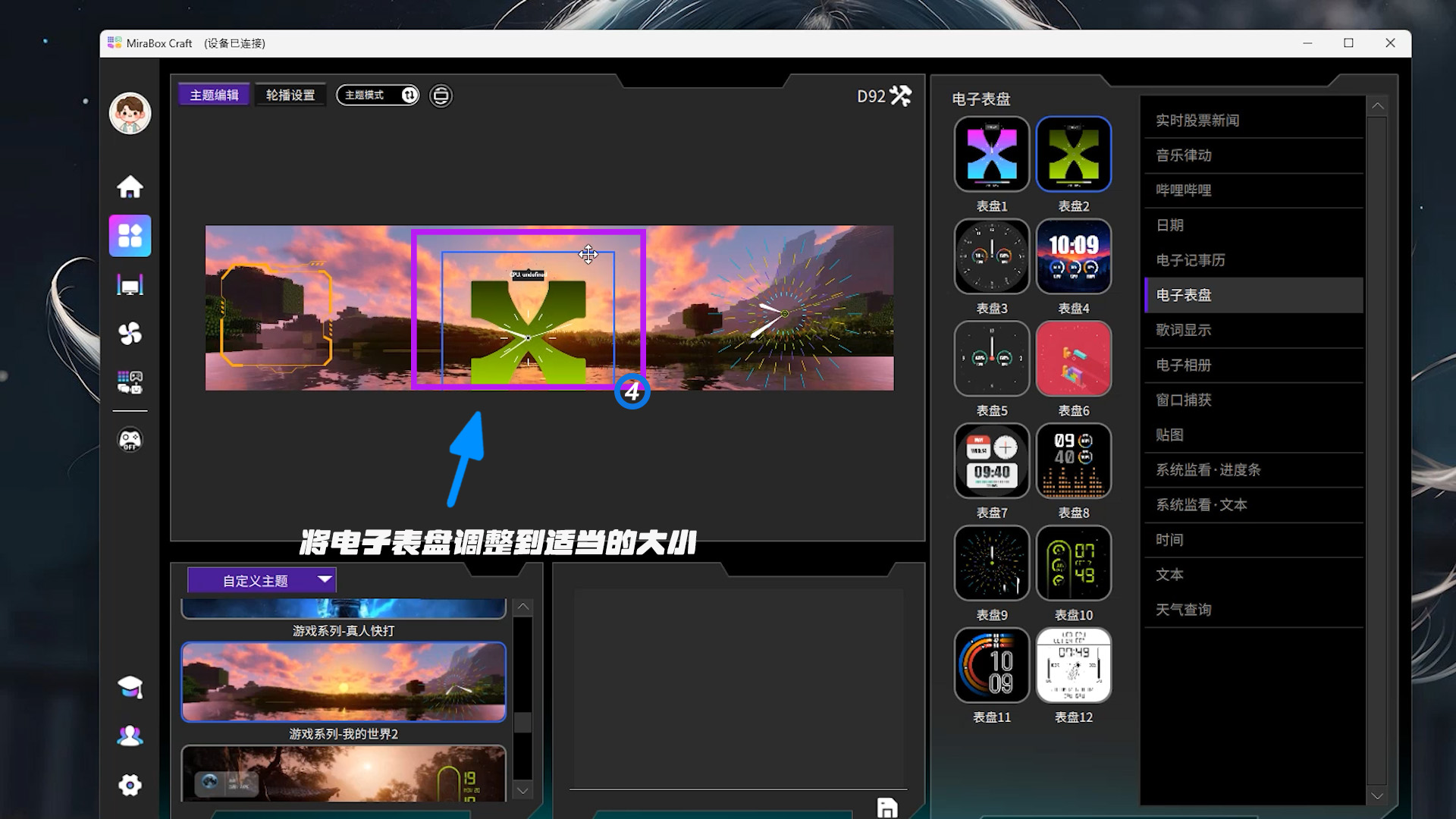Select the 表盘8 dial thumbnail
The width and height of the screenshot is (1456, 819).
point(1074,461)
